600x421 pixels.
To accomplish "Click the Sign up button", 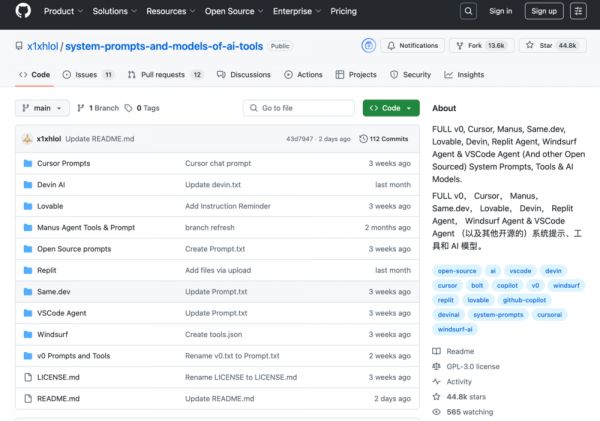I will click(544, 12).
